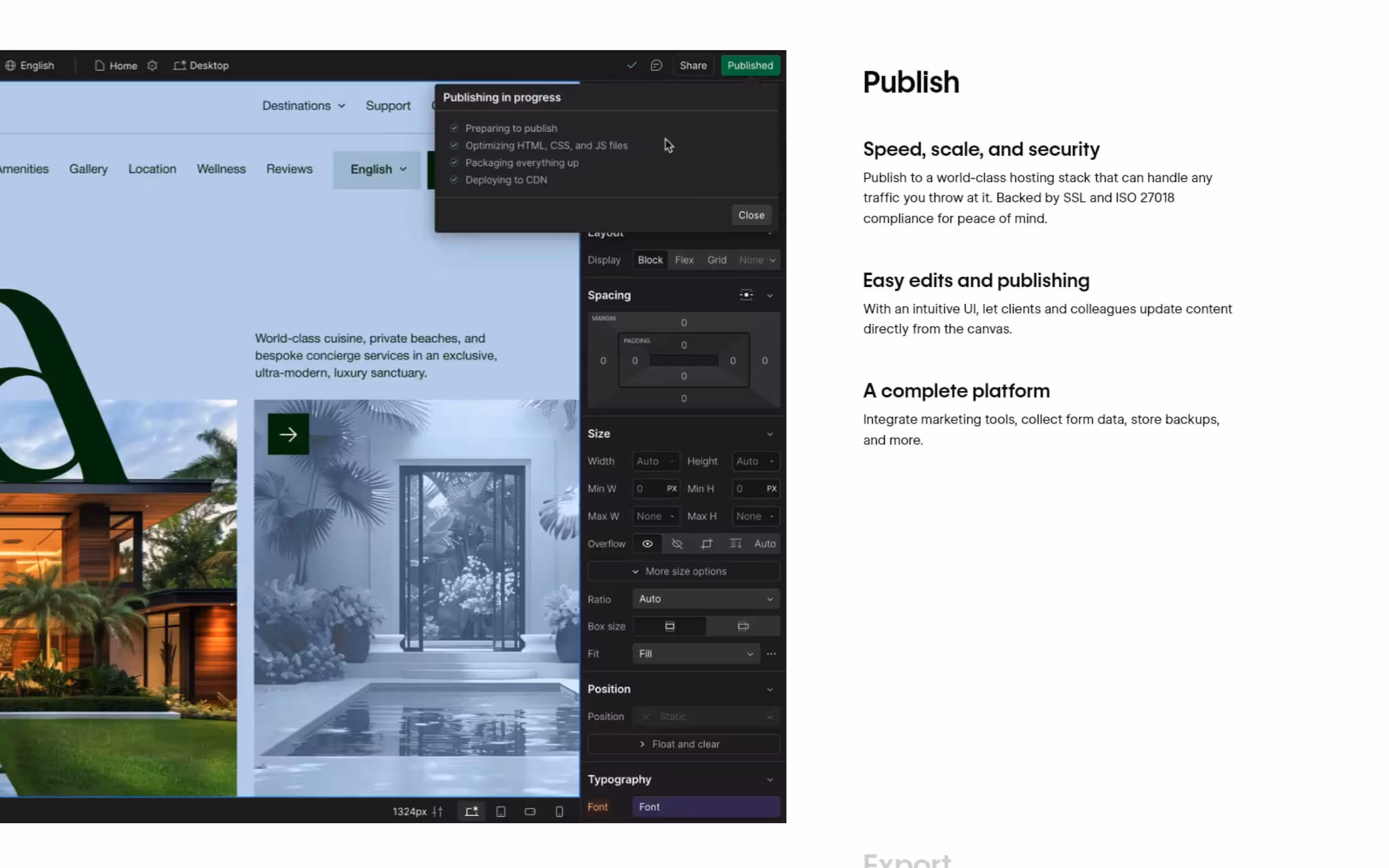Open the Destinations nav menu
This screenshot has height=868, width=1389.
point(303,106)
